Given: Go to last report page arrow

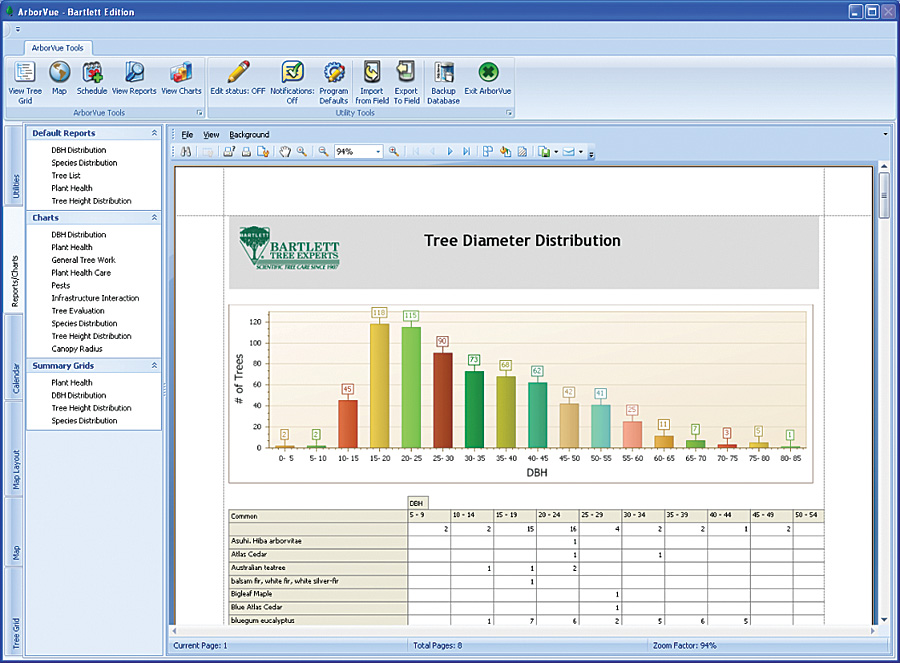Looking at the screenshot, I should coord(467,152).
